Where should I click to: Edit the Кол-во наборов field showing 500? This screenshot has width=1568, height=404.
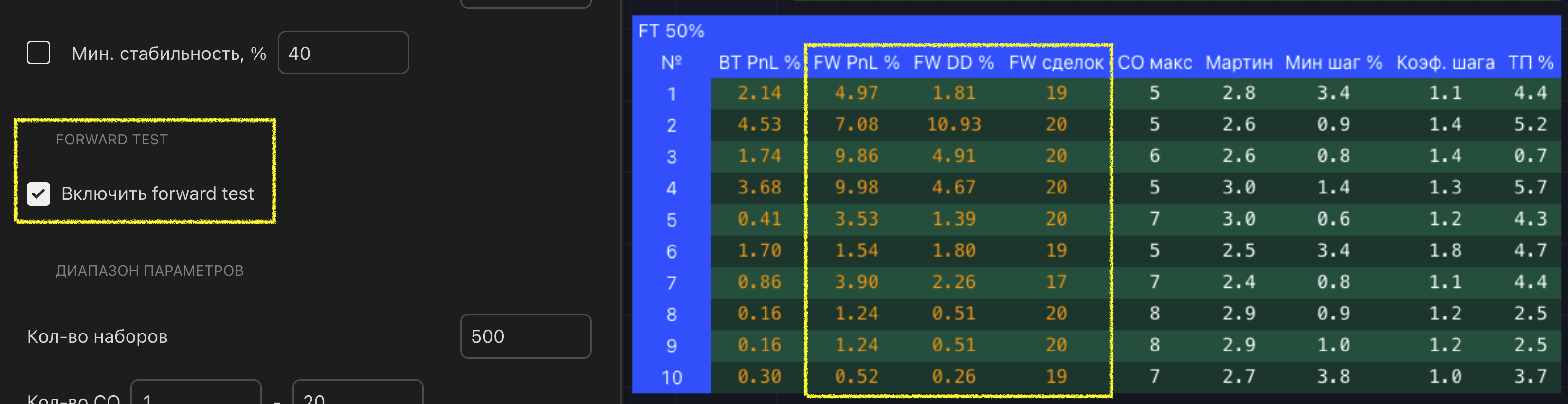click(526, 336)
